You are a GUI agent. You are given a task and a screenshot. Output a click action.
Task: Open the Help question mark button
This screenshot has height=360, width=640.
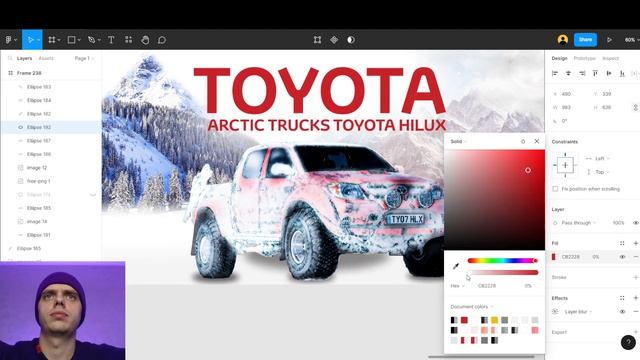tap(628, 342)
